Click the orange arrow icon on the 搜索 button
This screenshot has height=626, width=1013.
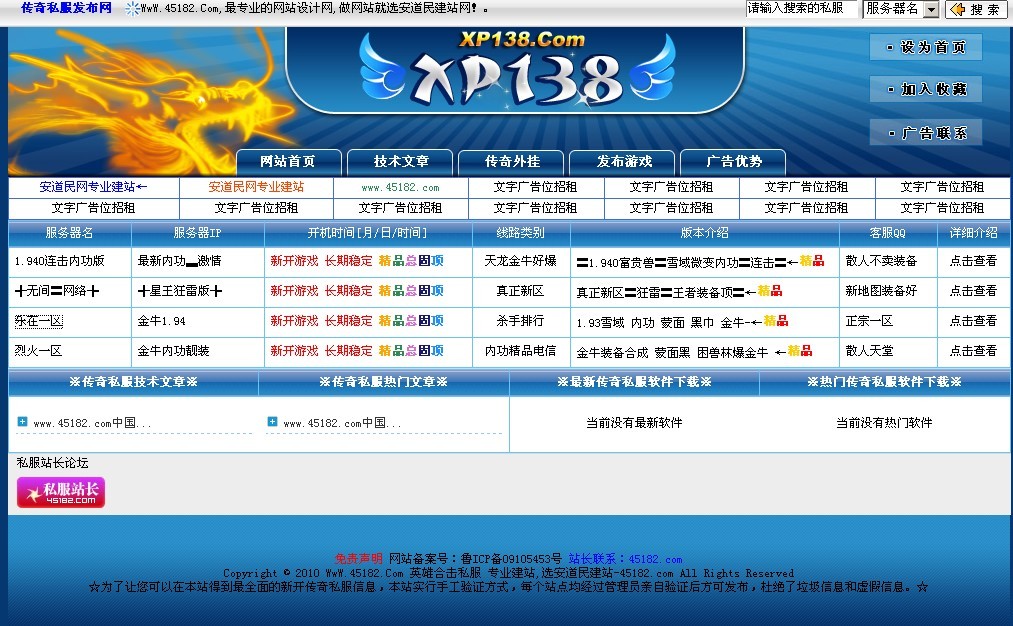[x=956, y=9]
